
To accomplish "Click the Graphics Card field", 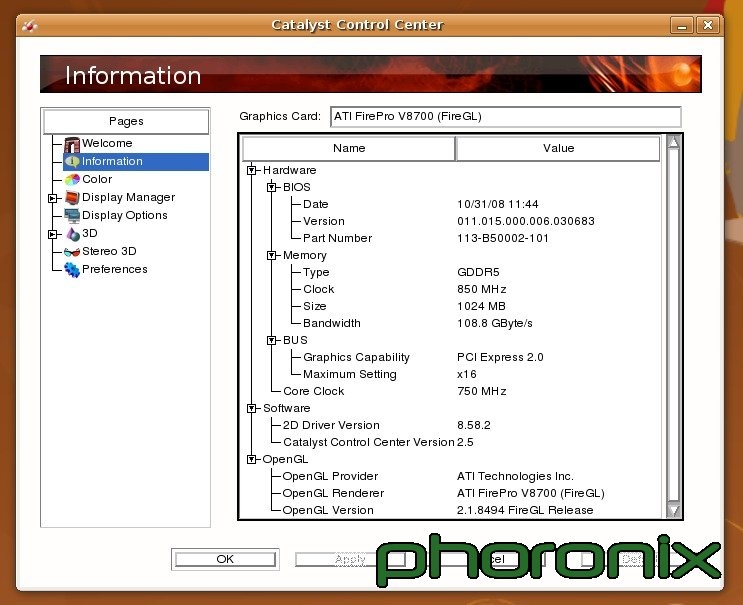I will (x=506, y=117).
